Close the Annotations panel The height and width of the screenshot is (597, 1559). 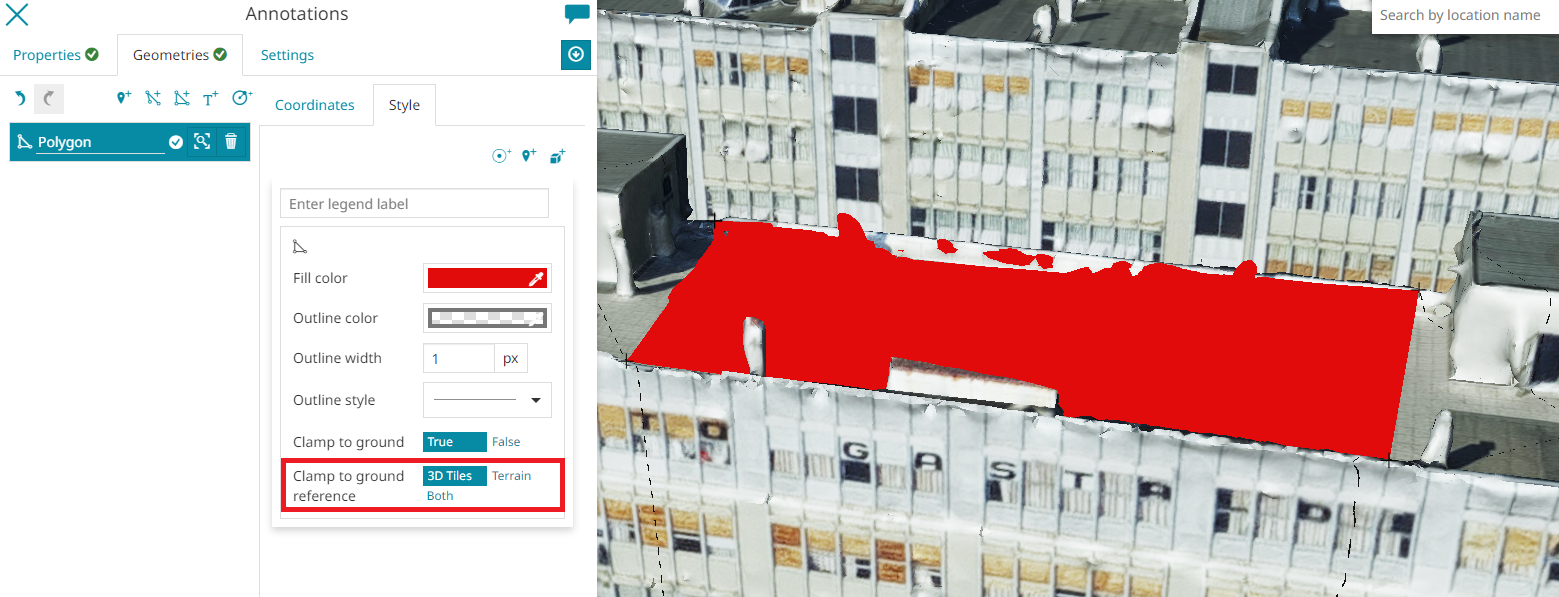[x=17, y=14]
